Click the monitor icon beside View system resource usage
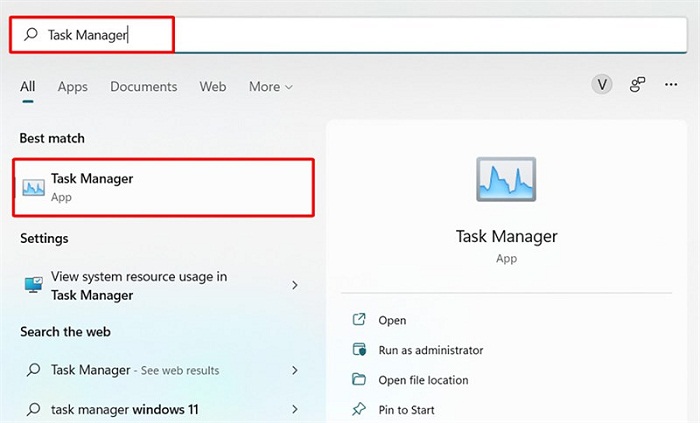This screenshot has width=700, height=423. click(33, 285)
